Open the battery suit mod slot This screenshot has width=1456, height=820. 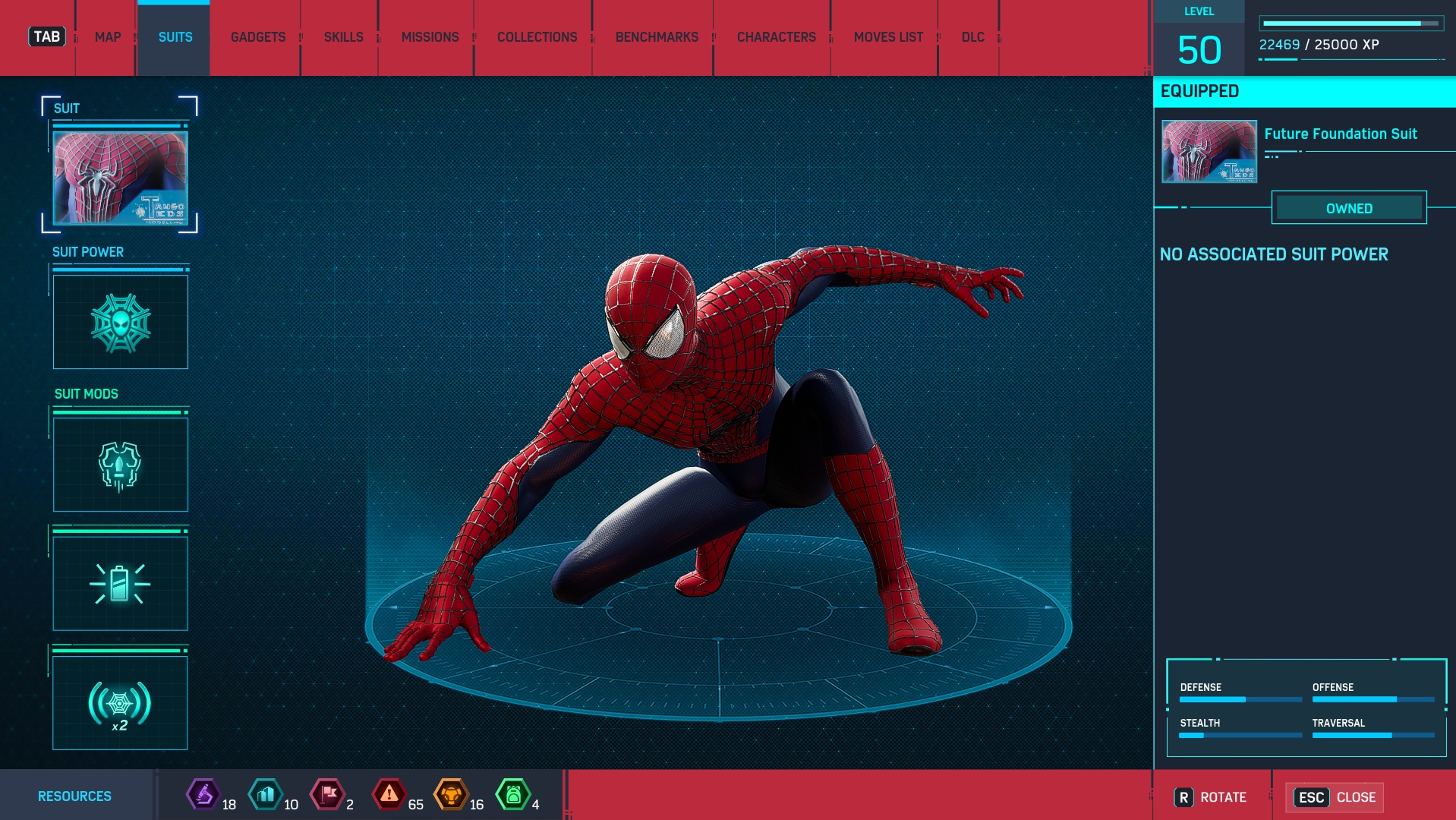121,584
